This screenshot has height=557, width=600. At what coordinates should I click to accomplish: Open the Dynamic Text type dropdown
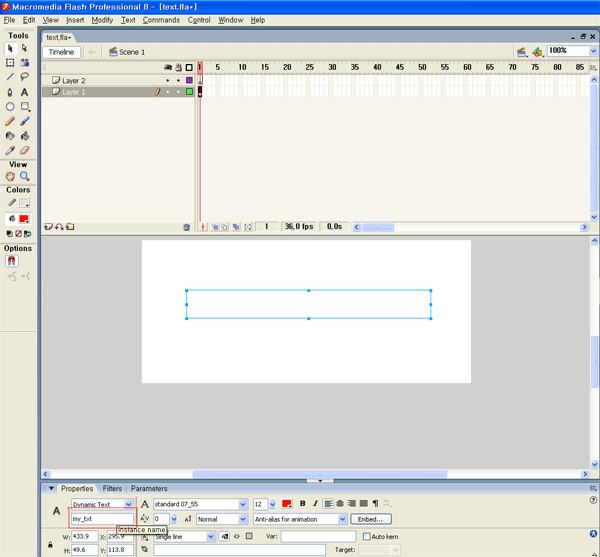tap(129, 504)
